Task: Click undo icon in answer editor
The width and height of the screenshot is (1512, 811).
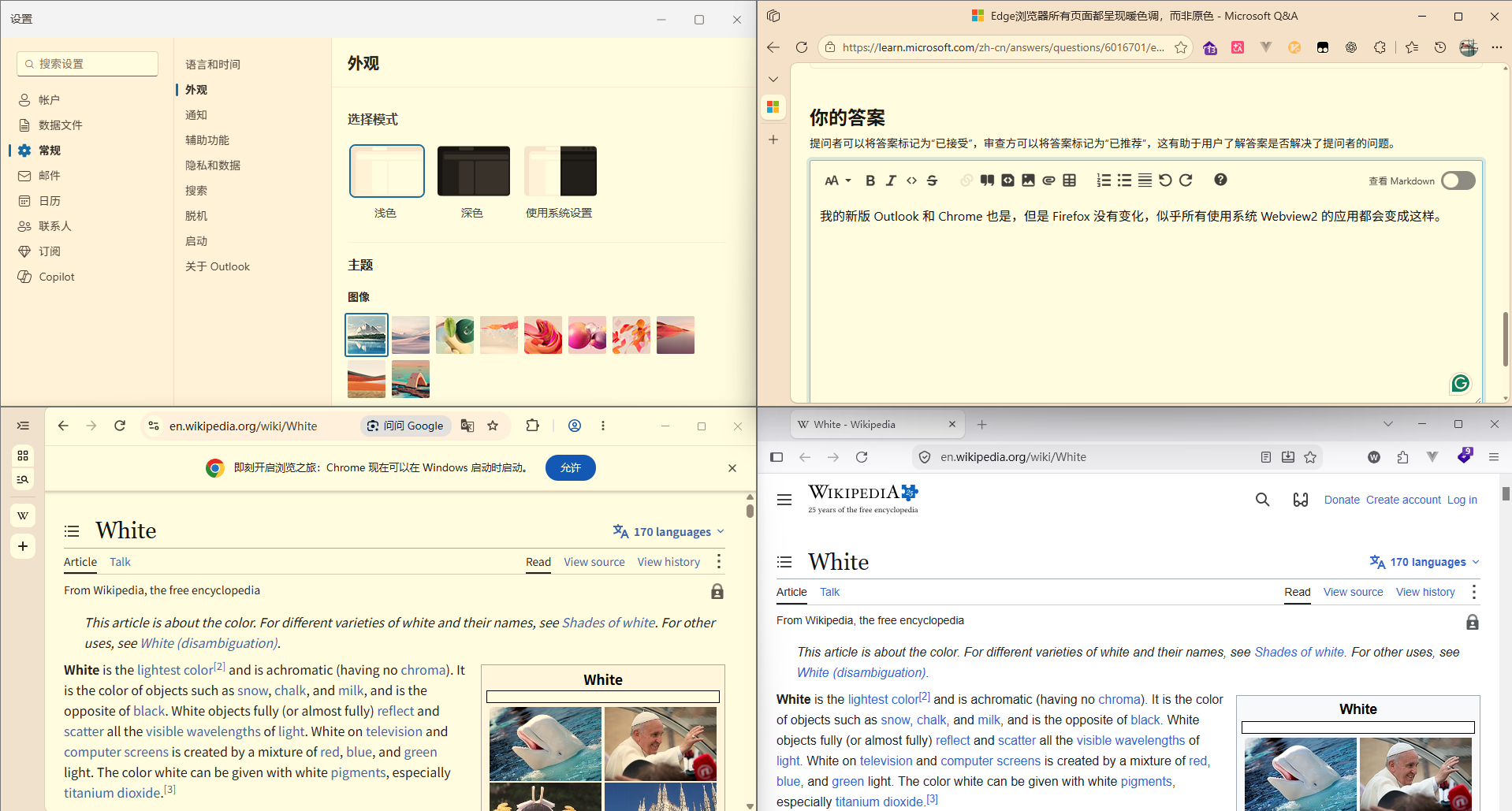Action: [1165, 180]
